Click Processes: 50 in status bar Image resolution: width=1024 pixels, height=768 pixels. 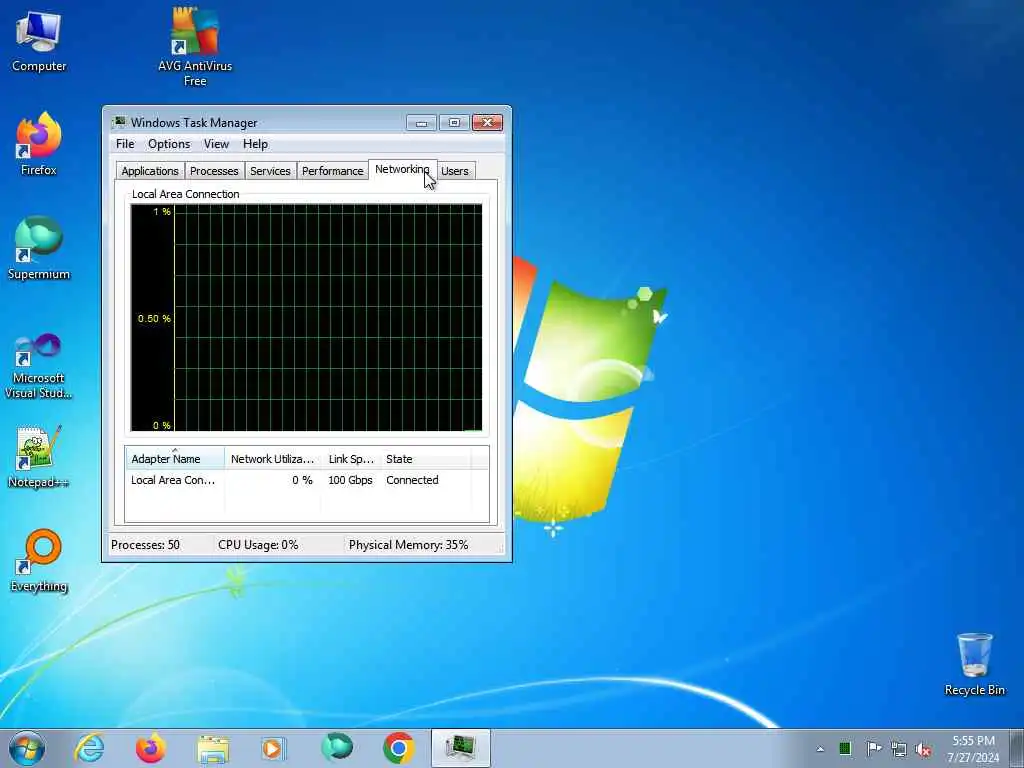pos(145,545)
